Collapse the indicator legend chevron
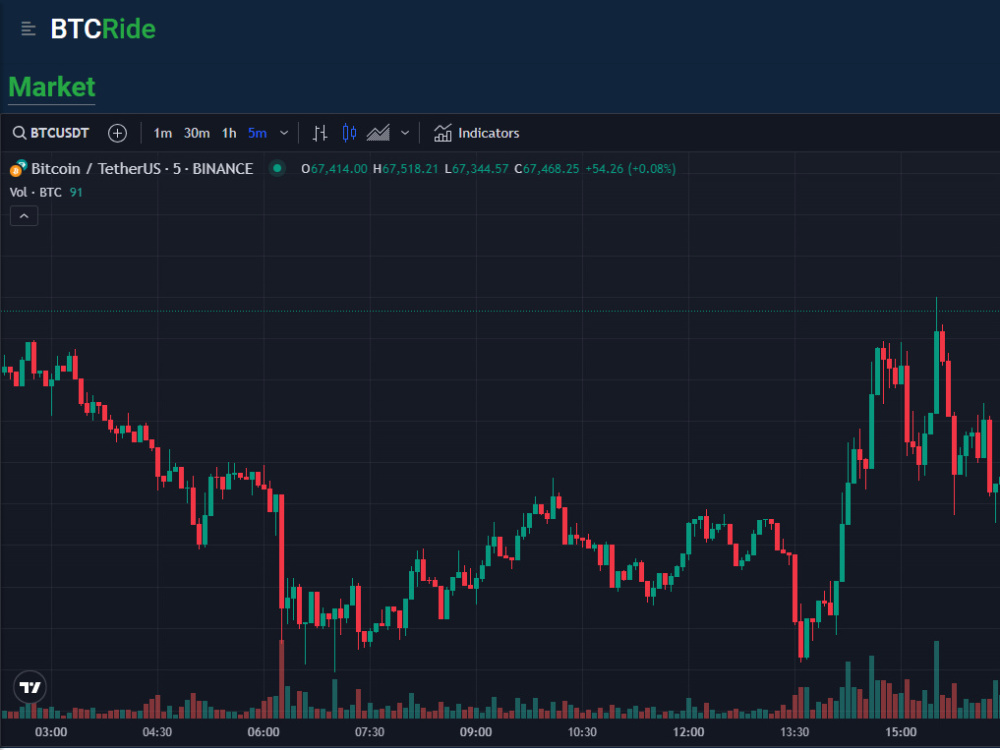The width and height of the screenshot is (1000, 750). point(24,216)
